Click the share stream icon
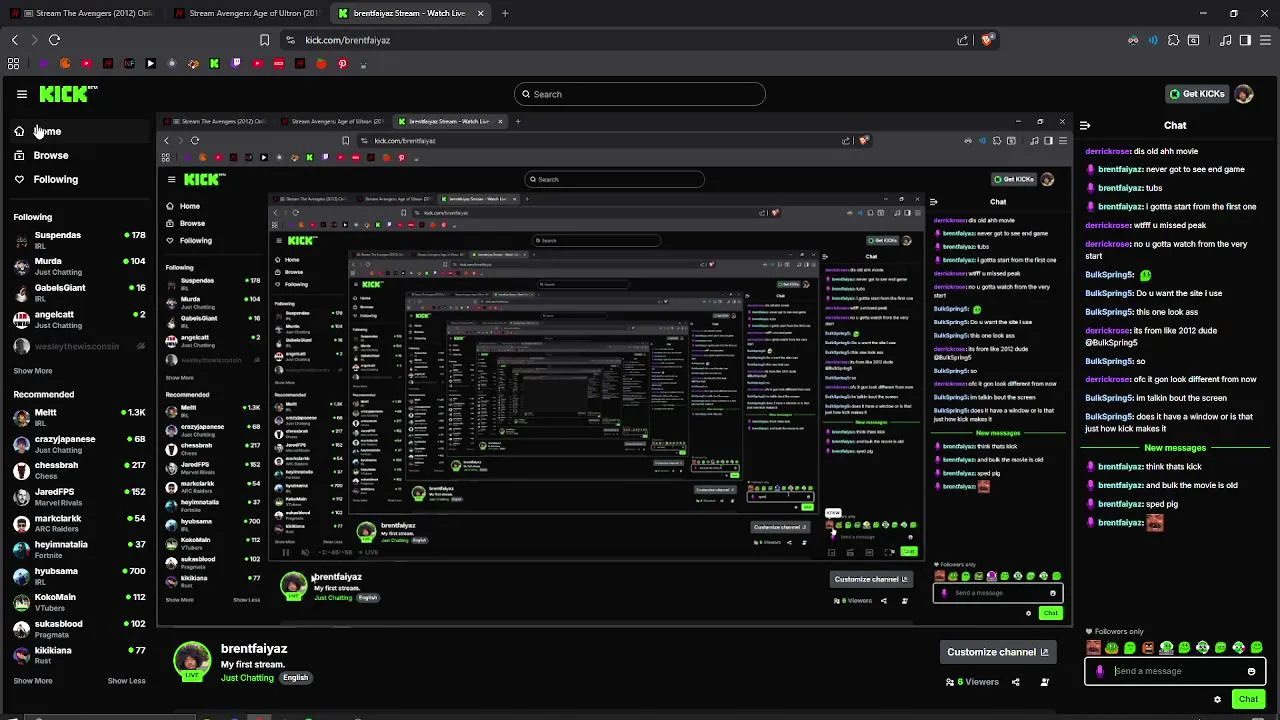Viewport: 1280px width, 720px height. tap(1015, 682)
